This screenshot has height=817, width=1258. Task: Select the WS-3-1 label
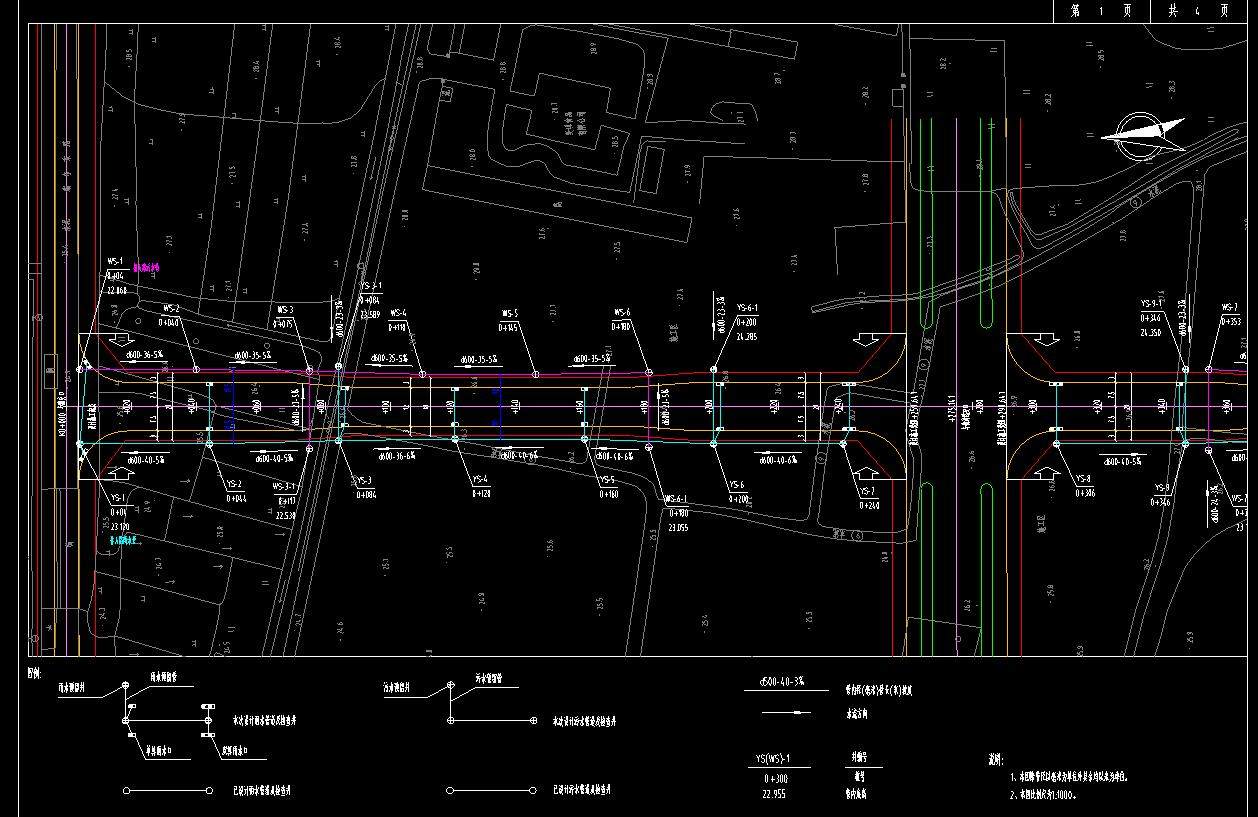[285, 485]
